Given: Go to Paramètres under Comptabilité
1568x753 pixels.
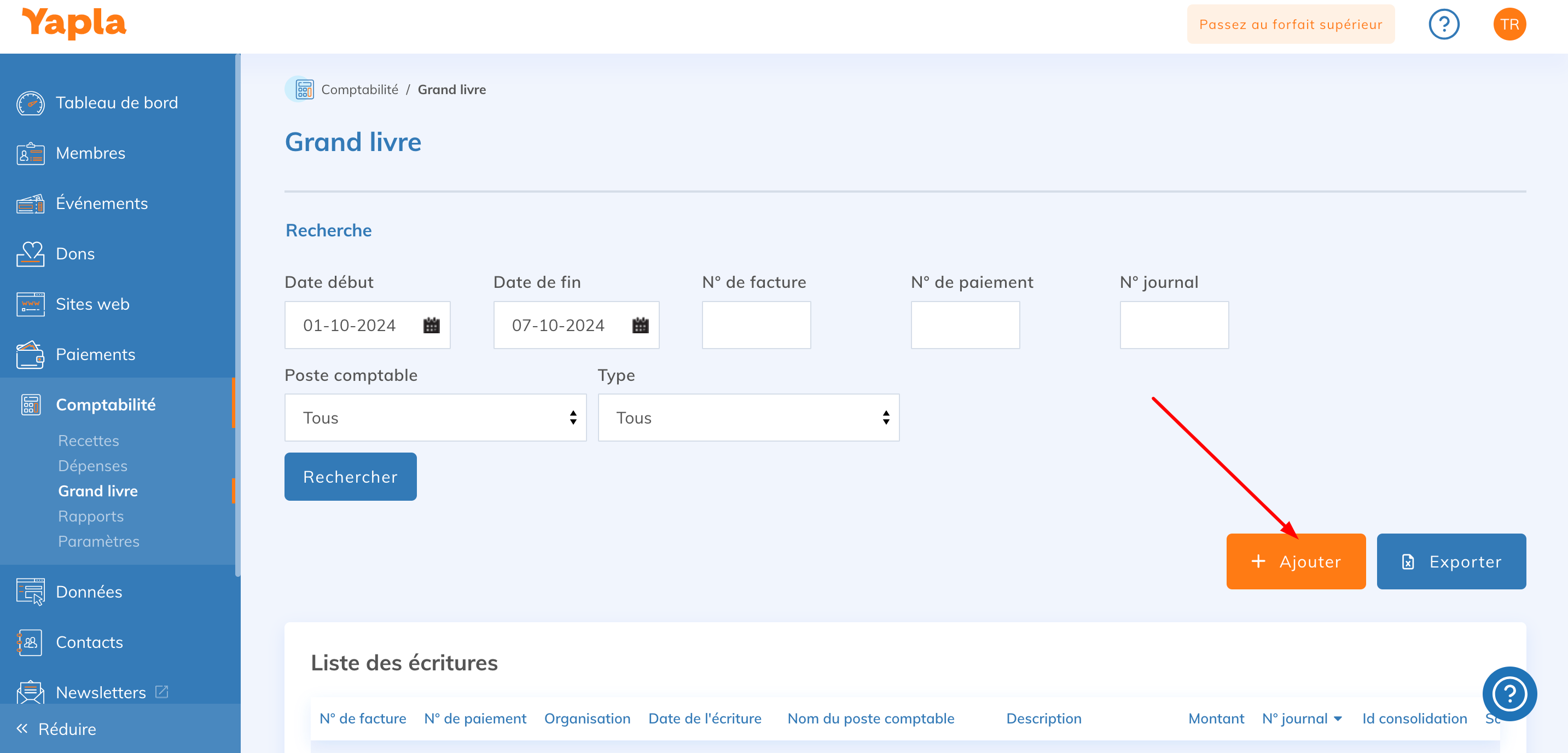Looking at the screenshot, I should (x=98, y=541).
